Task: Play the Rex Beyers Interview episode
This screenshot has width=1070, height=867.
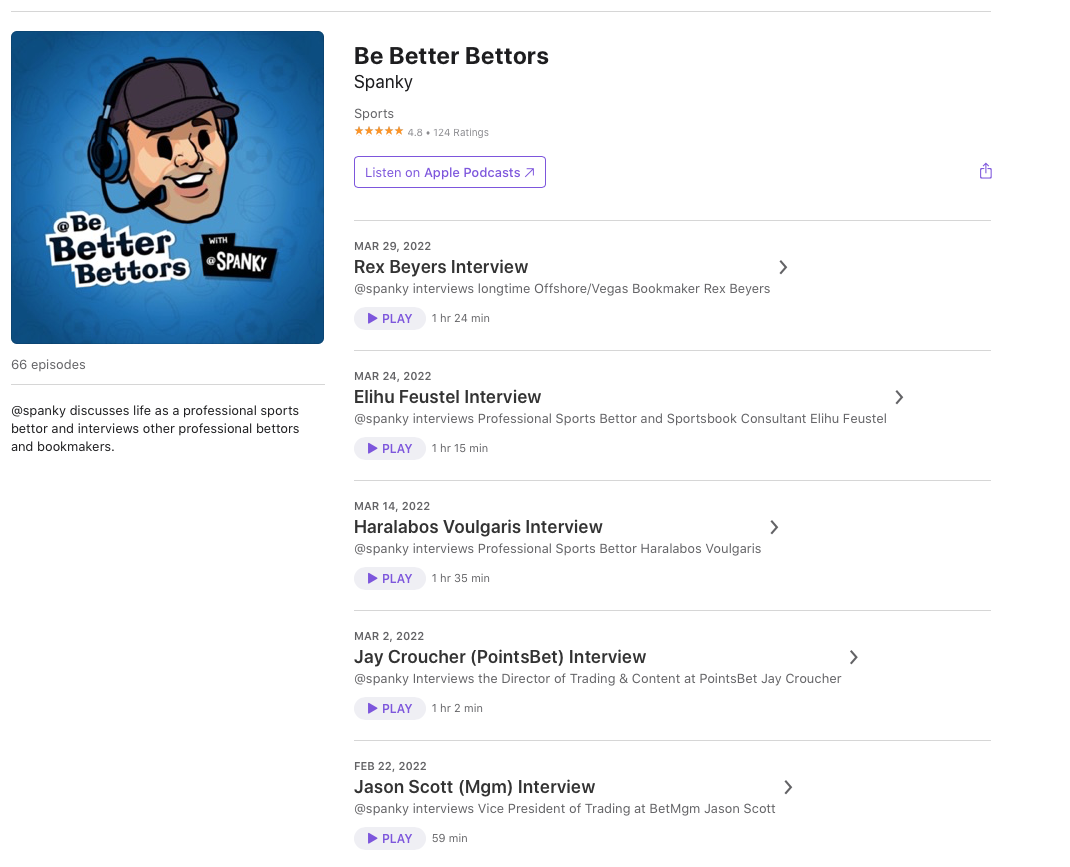Action: click(390, 319)
